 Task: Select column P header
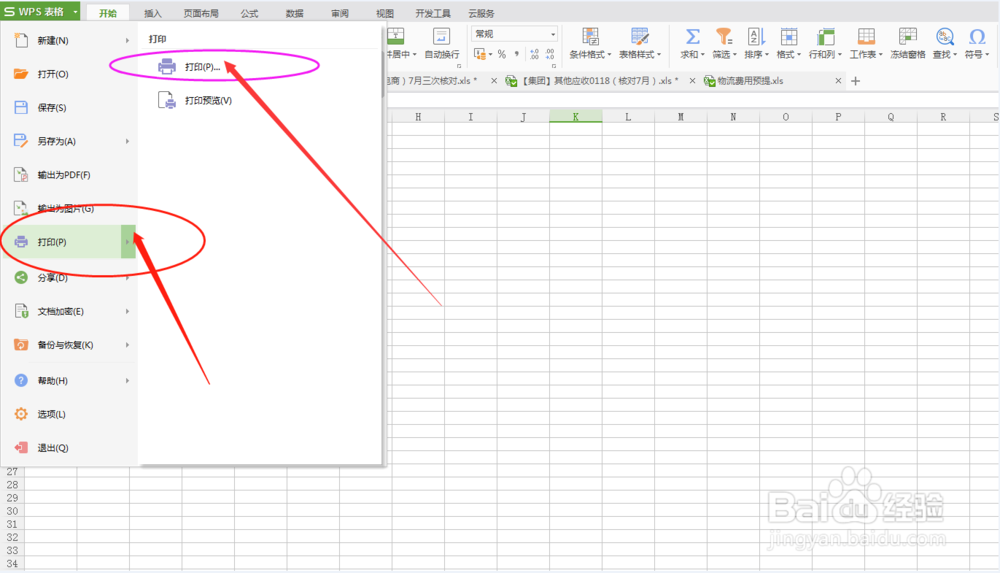click(838, 117)
